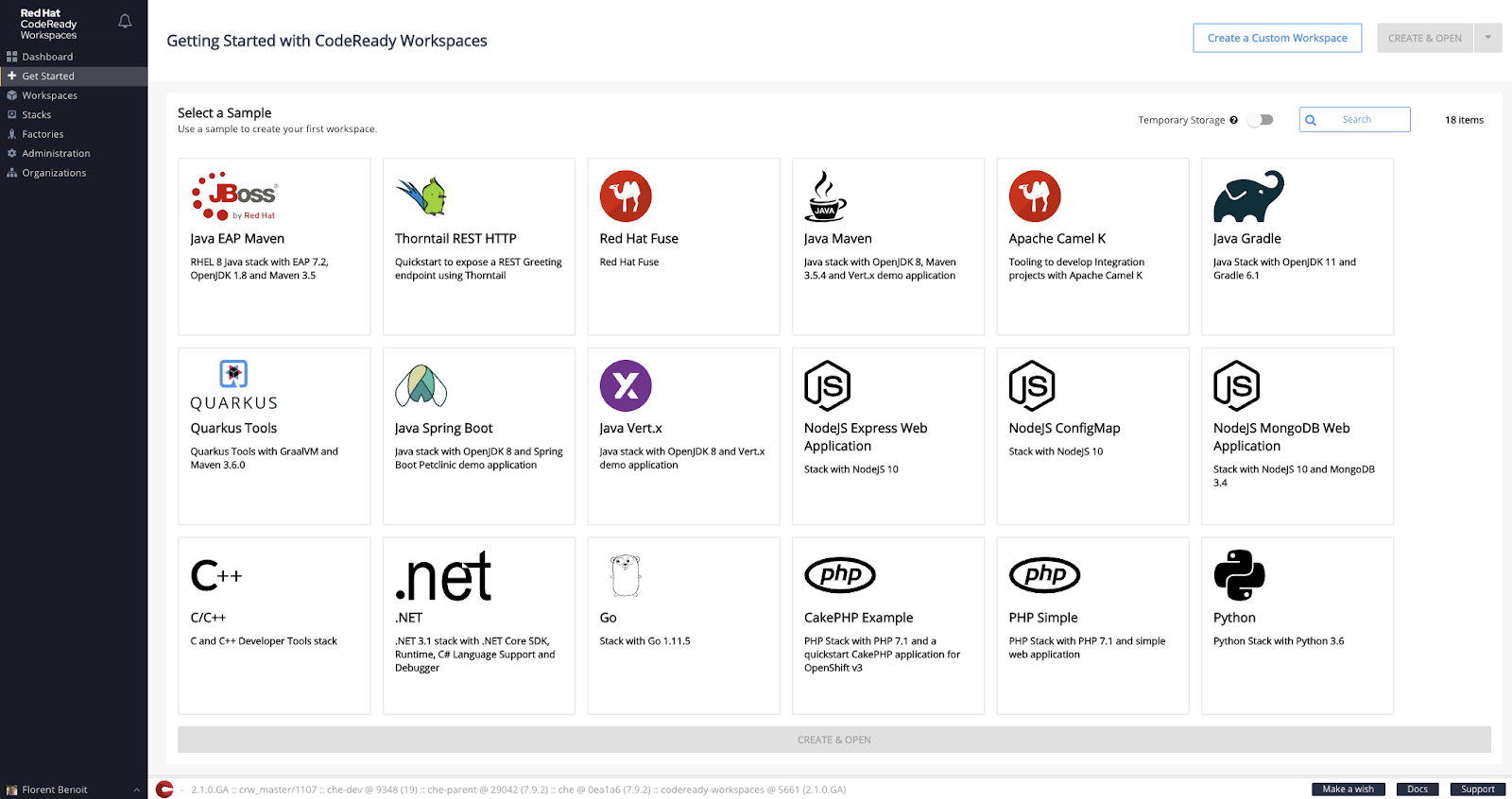Go to the Stacks page
Viewport: 1512px width, 799px height.
(37, 114)
